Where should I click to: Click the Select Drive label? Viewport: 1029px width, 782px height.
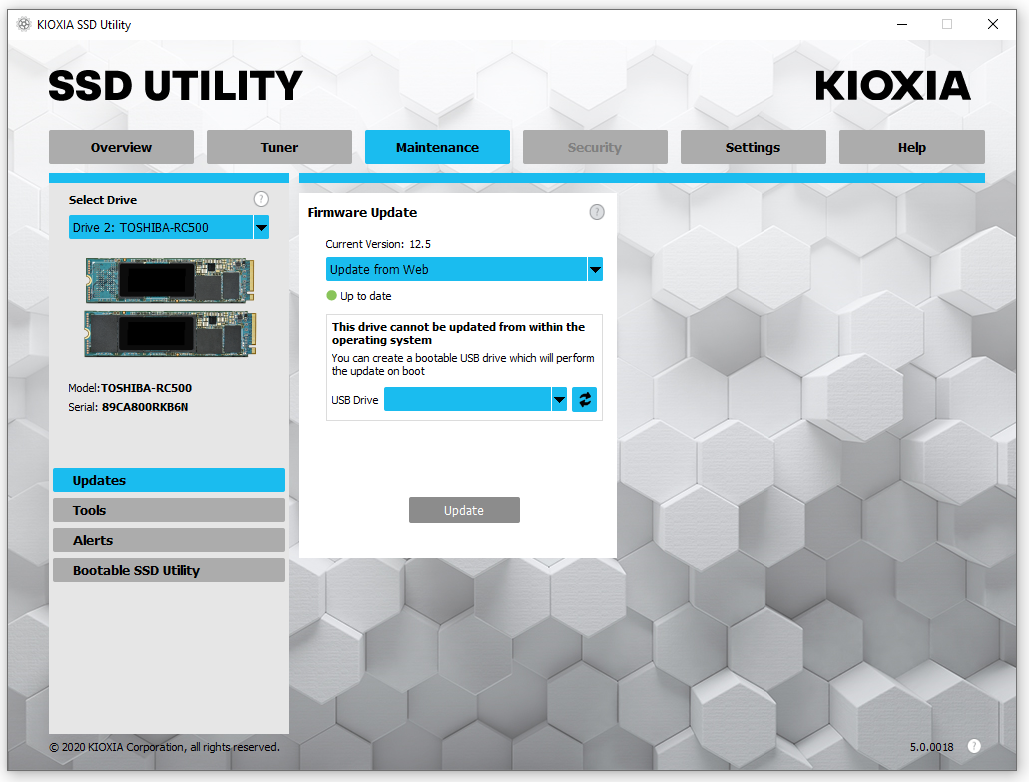[x=103, y=200]
